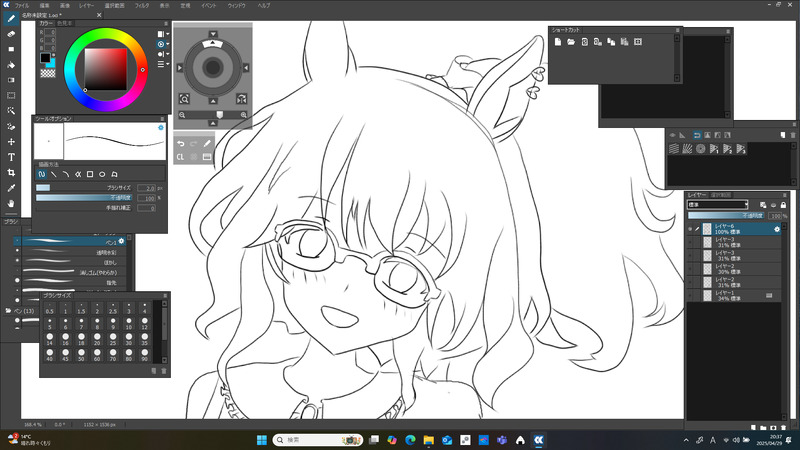Select the Bucket fill tool
This screenshot has width=800, height=450.
[11, 65]
